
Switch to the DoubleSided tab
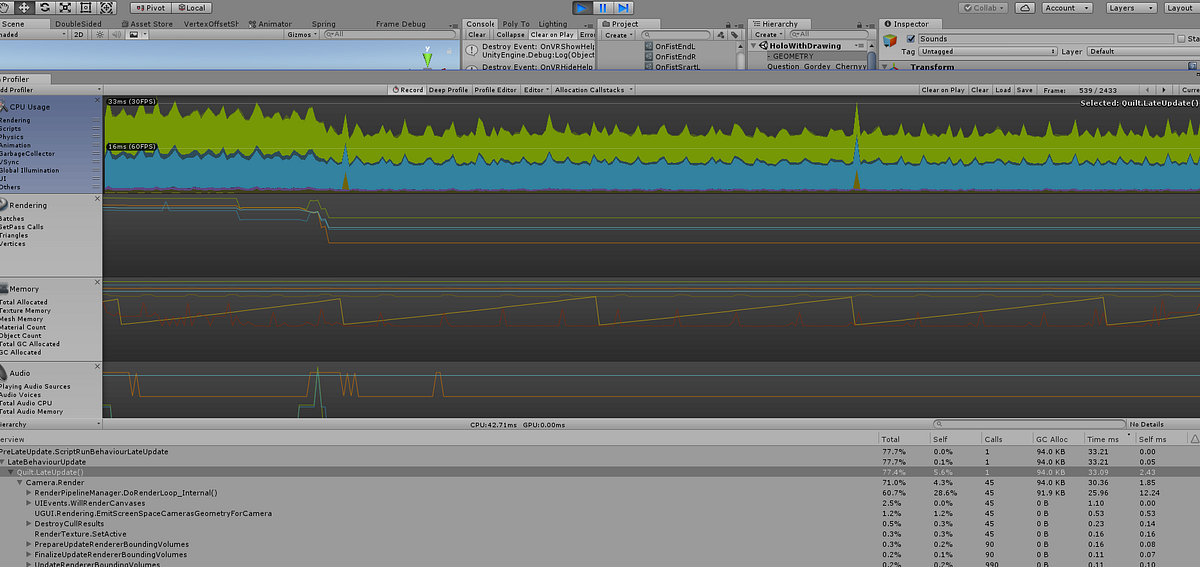[x=76, y=23]
